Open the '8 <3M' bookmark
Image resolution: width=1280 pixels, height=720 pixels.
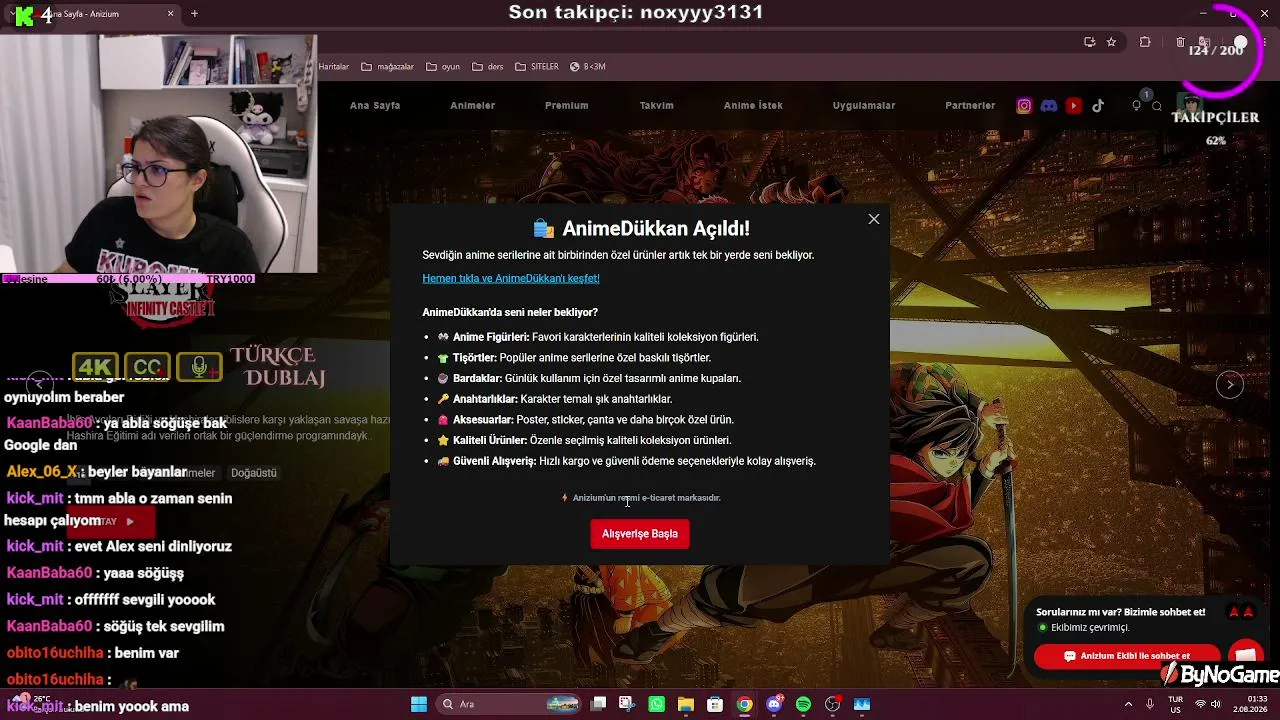[x=588, y=67]
